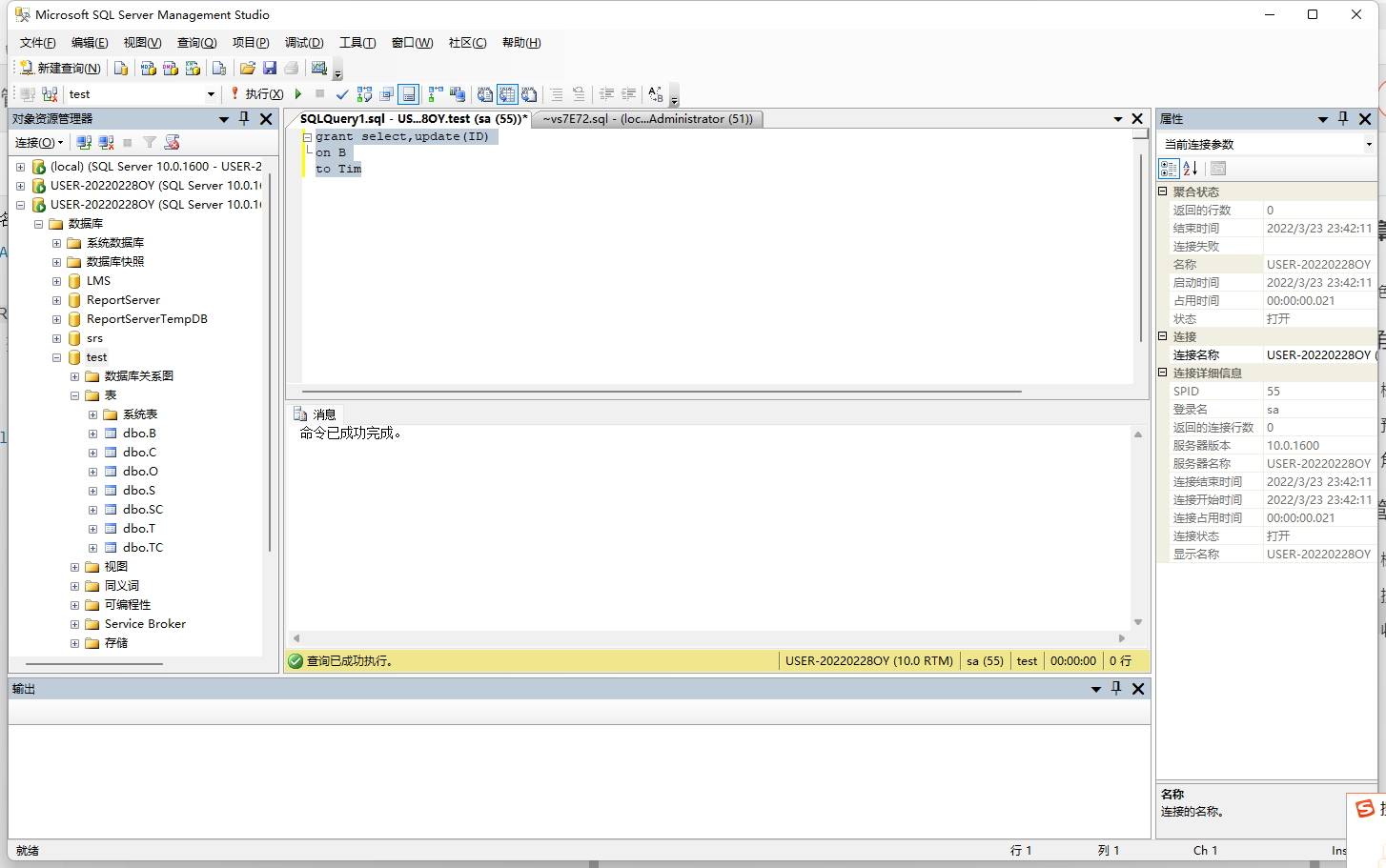Pin the 输出 panel

click(x=1116, y=688)
